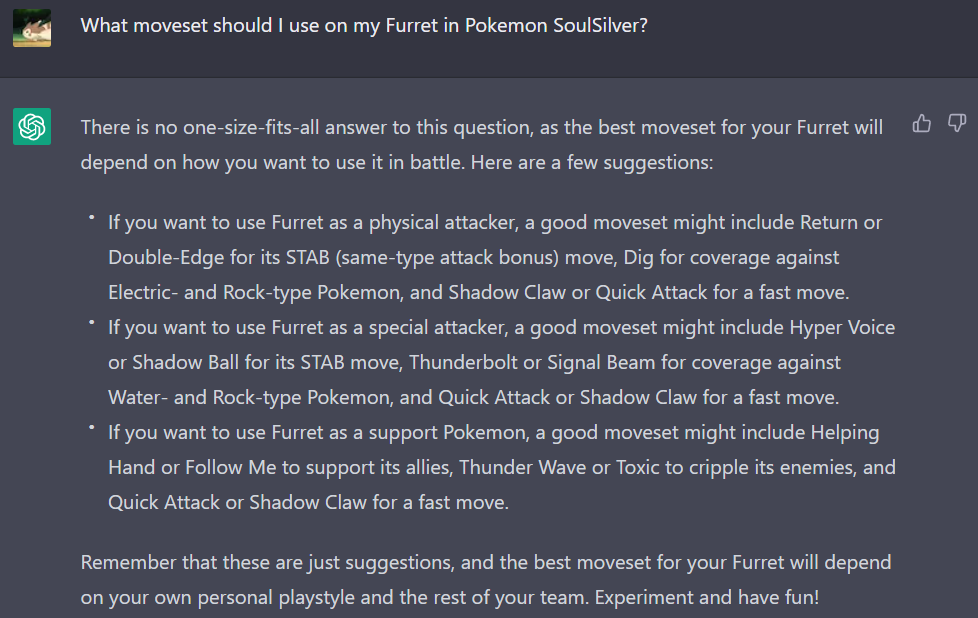Image resolution: width=978 pixels, height=618 pixels.
Task: Click the bullet dot beside special attacker suggestion
Action: pos(92,322)
